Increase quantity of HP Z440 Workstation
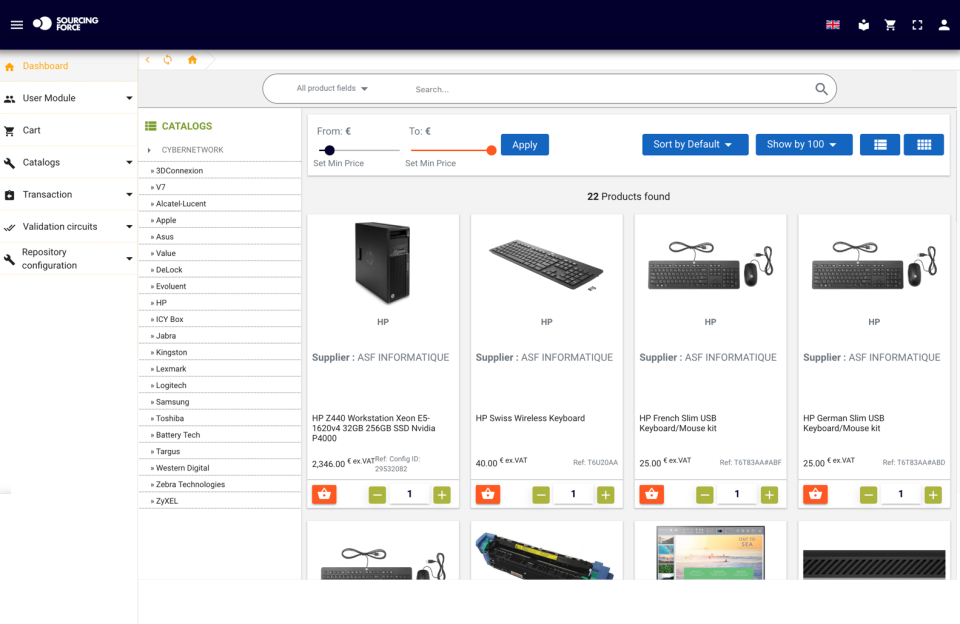 click(442, 495)
